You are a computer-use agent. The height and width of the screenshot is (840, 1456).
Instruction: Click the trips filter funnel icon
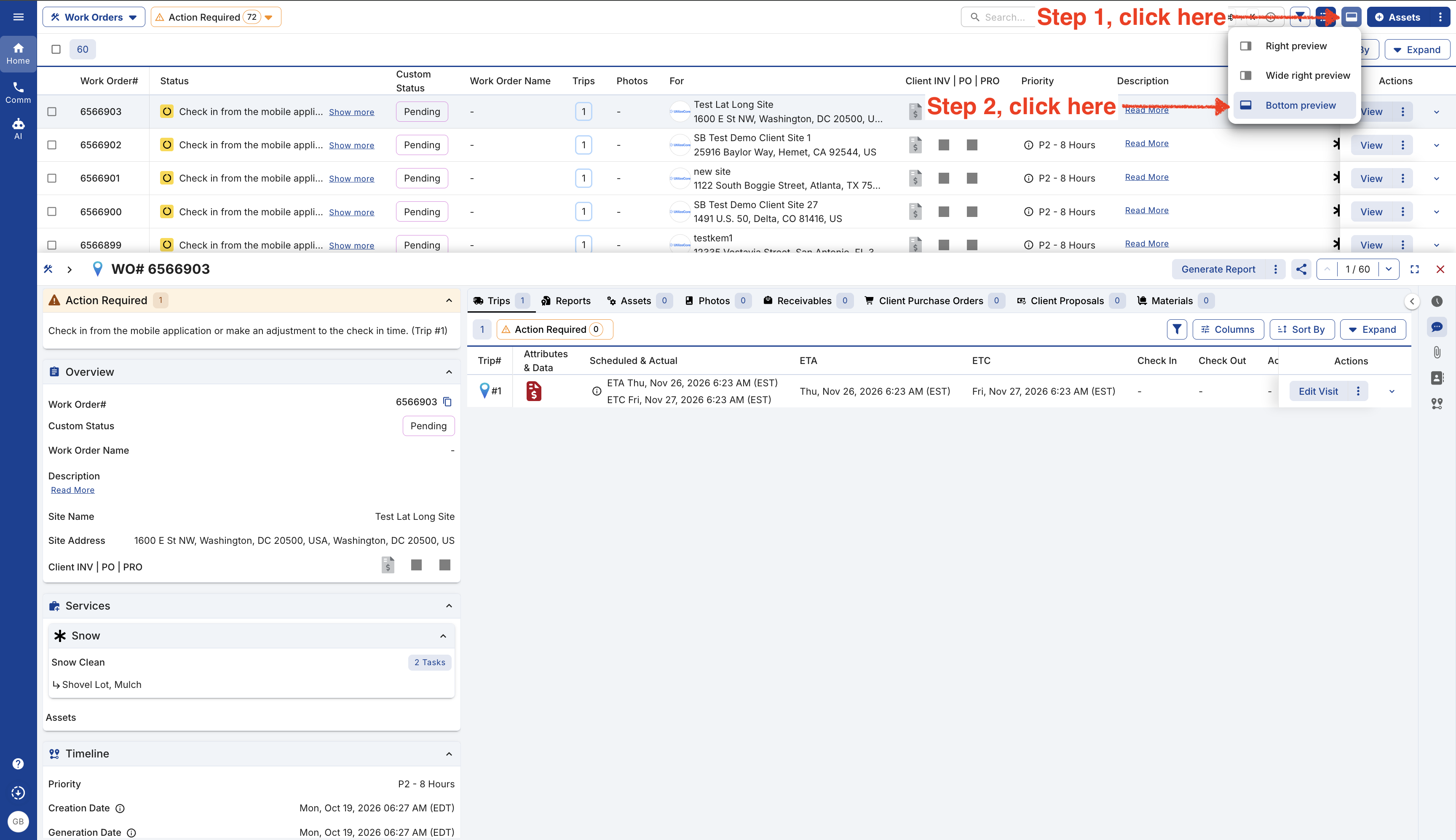(1177, 329)
